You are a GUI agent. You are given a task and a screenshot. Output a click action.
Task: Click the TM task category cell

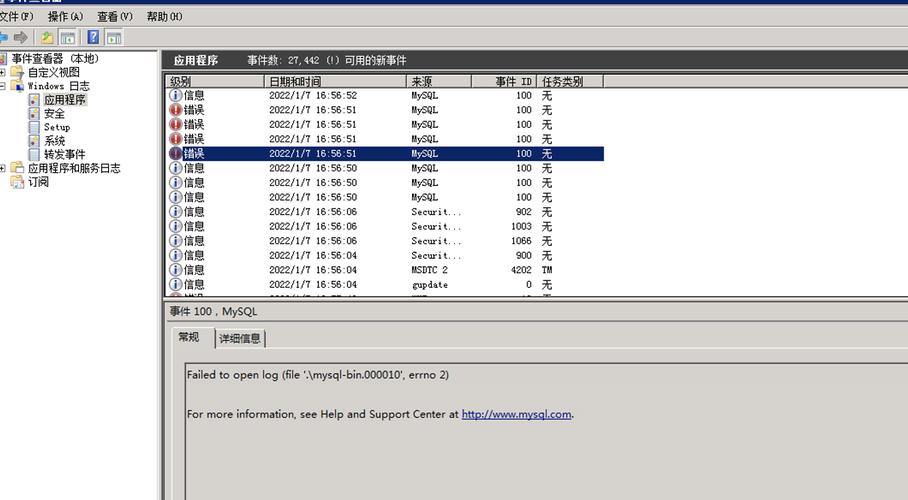pyautogui.click(x=547, y=269)
